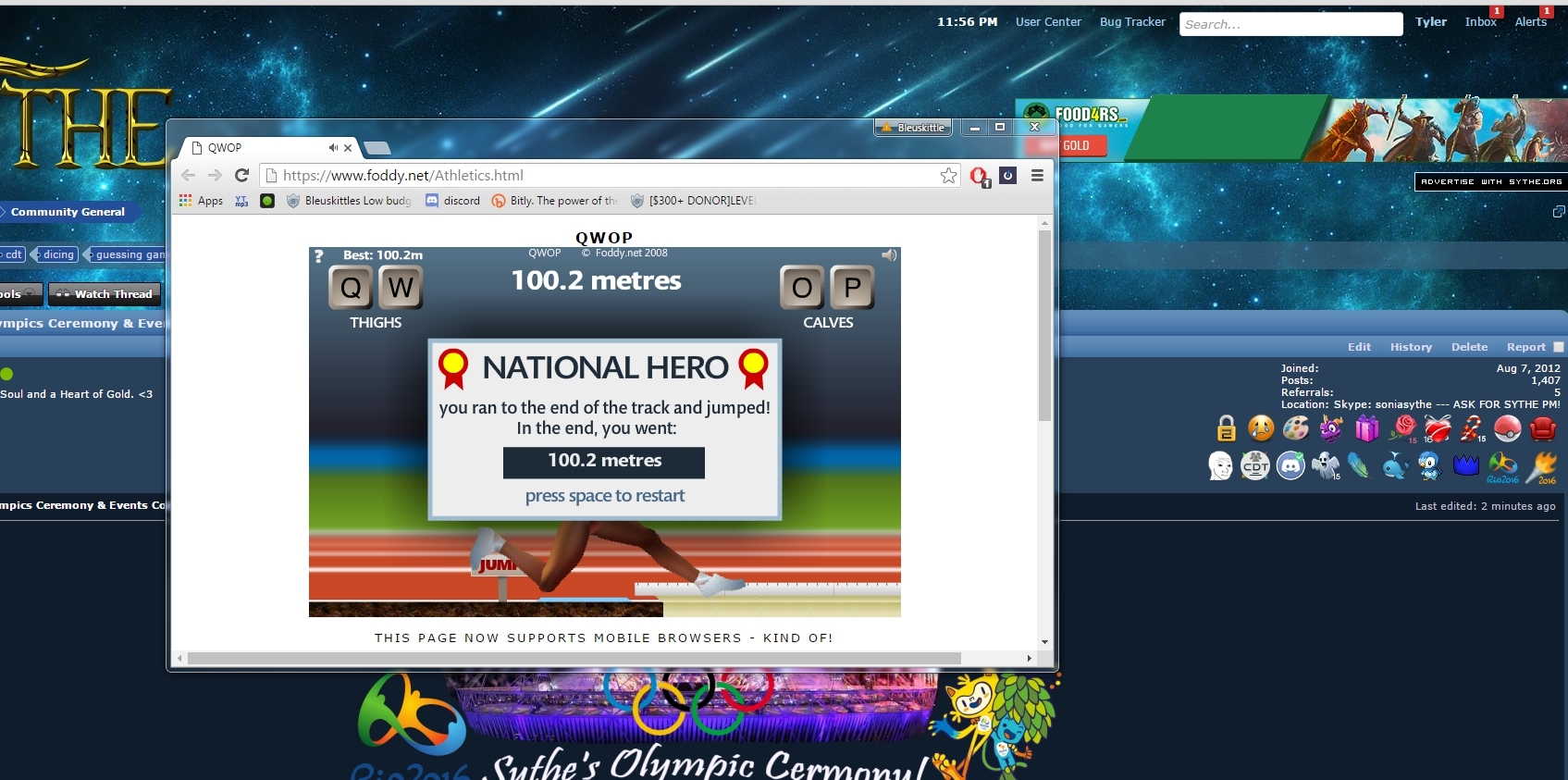Click the Discord verified badge

pyautogui.click(x=1290, y=465)
